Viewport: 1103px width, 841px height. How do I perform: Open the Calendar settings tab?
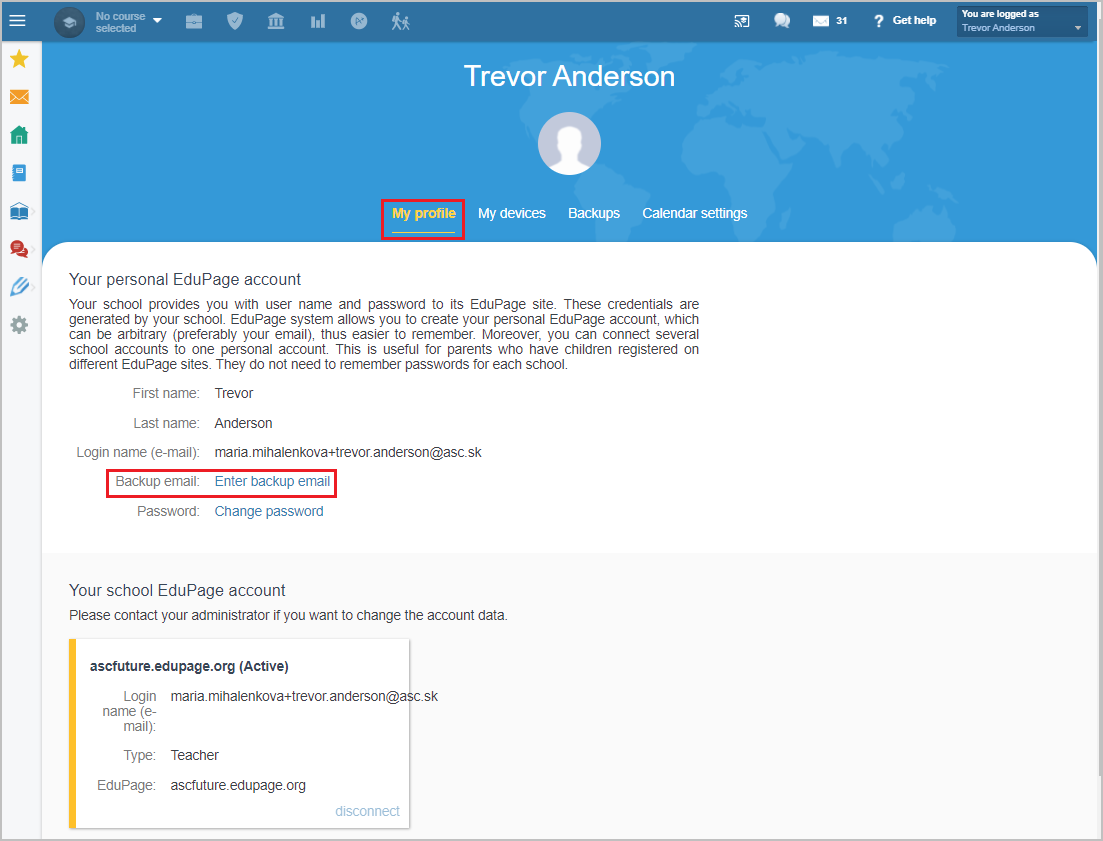694,214
